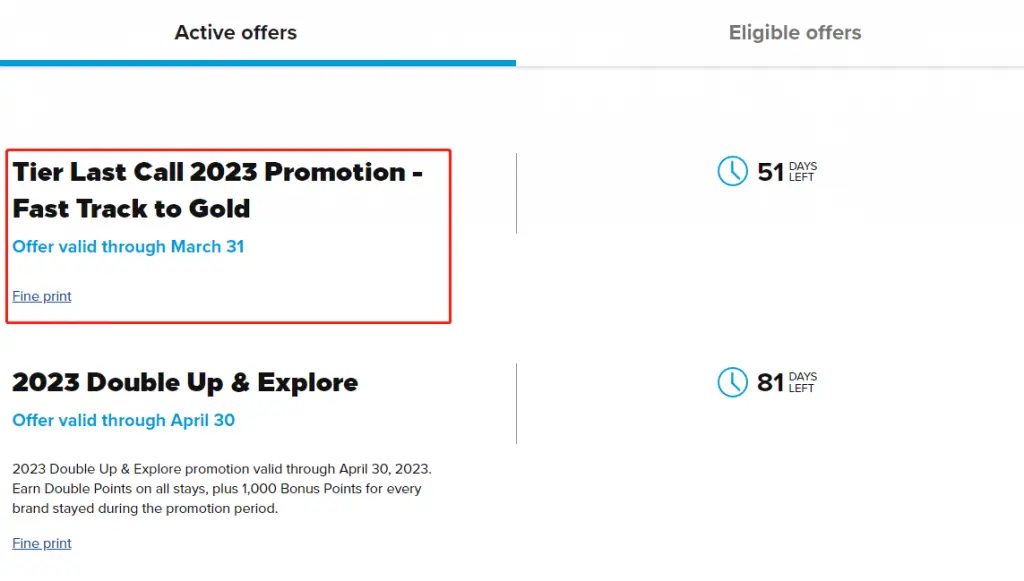The height and width of the screenshot is (581, 1024).
Task: Click the clock icon beside 81 days left
Action: click(732, 381)
